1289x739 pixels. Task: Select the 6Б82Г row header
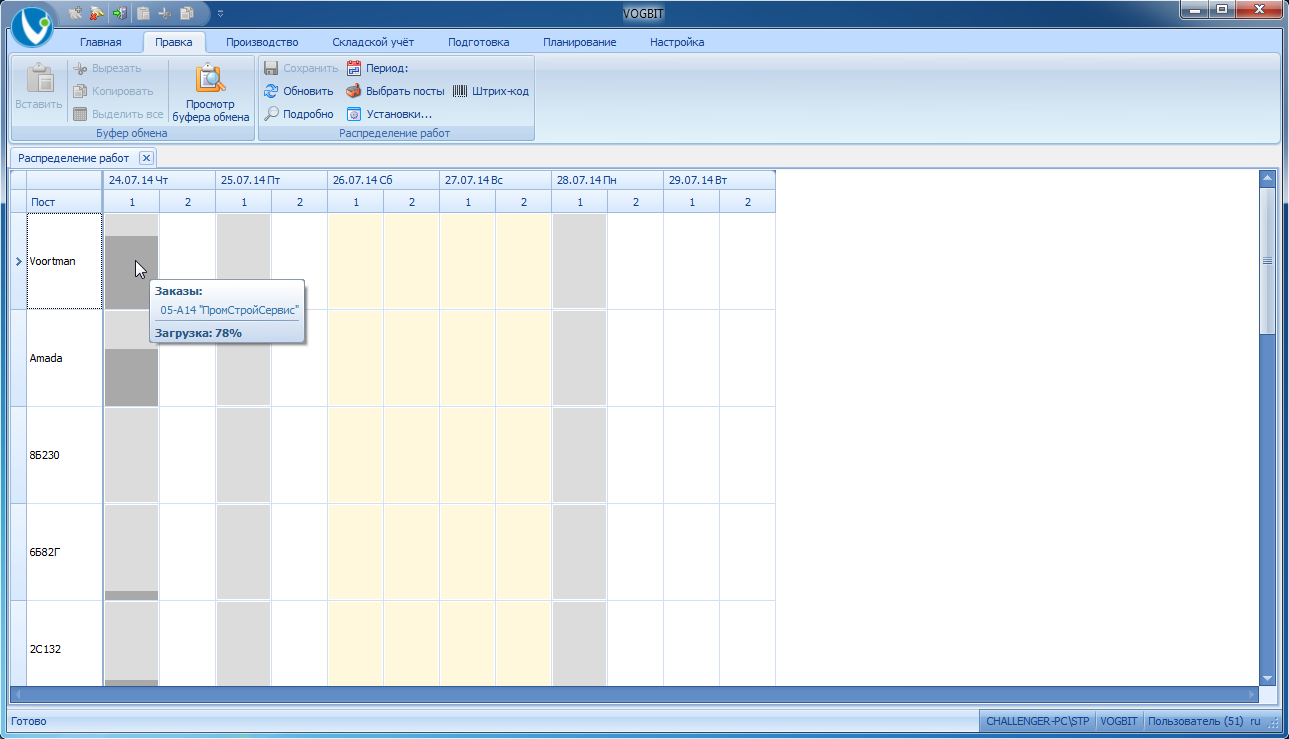tap(64, 552)
